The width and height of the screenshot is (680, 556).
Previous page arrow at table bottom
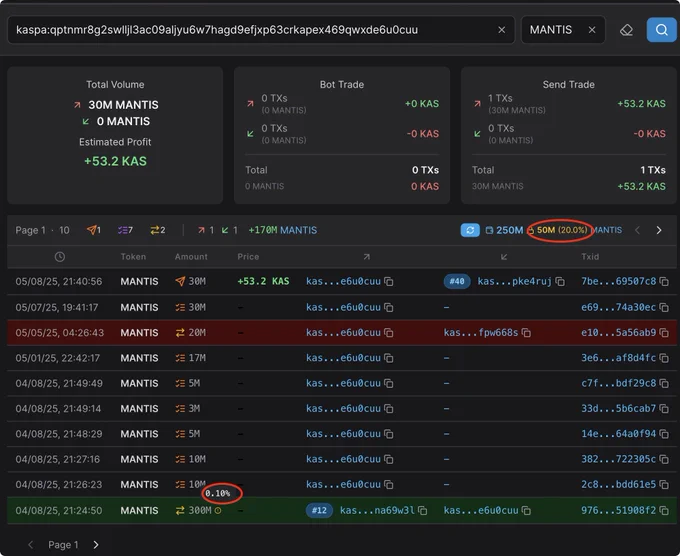30,545
